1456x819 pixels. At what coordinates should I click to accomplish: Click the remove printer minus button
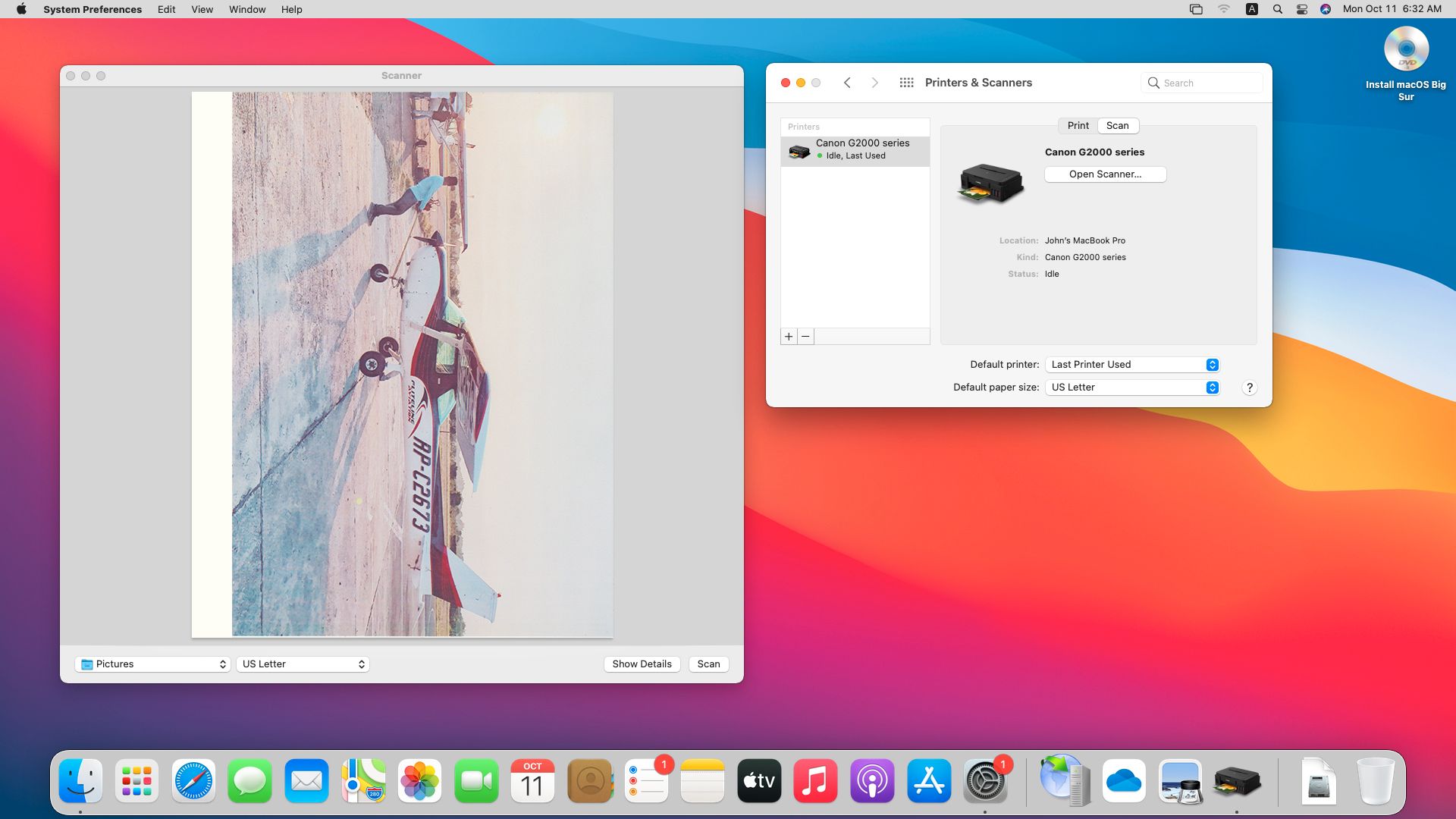[805, 337]
